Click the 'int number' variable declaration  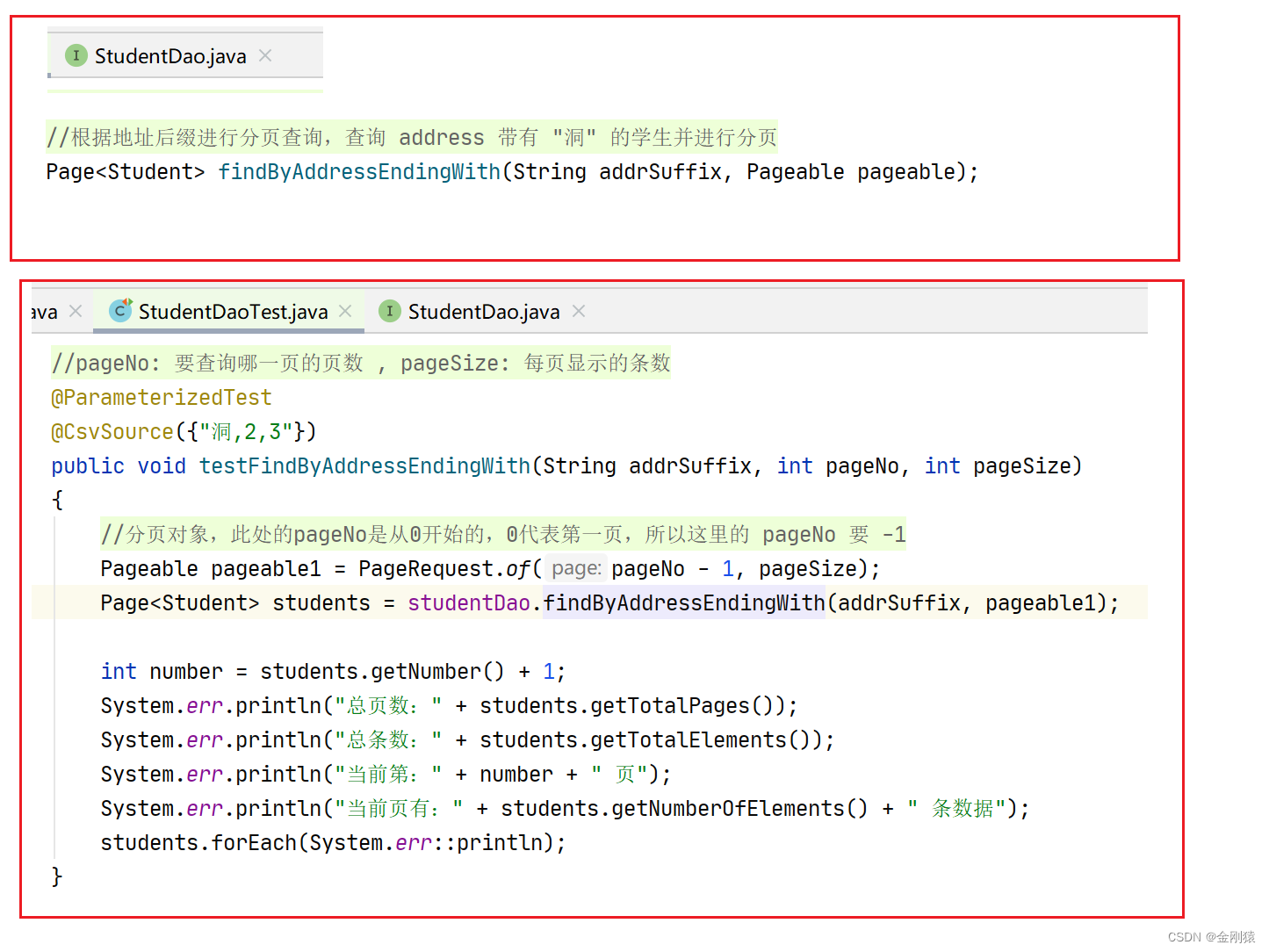point(162,672)
